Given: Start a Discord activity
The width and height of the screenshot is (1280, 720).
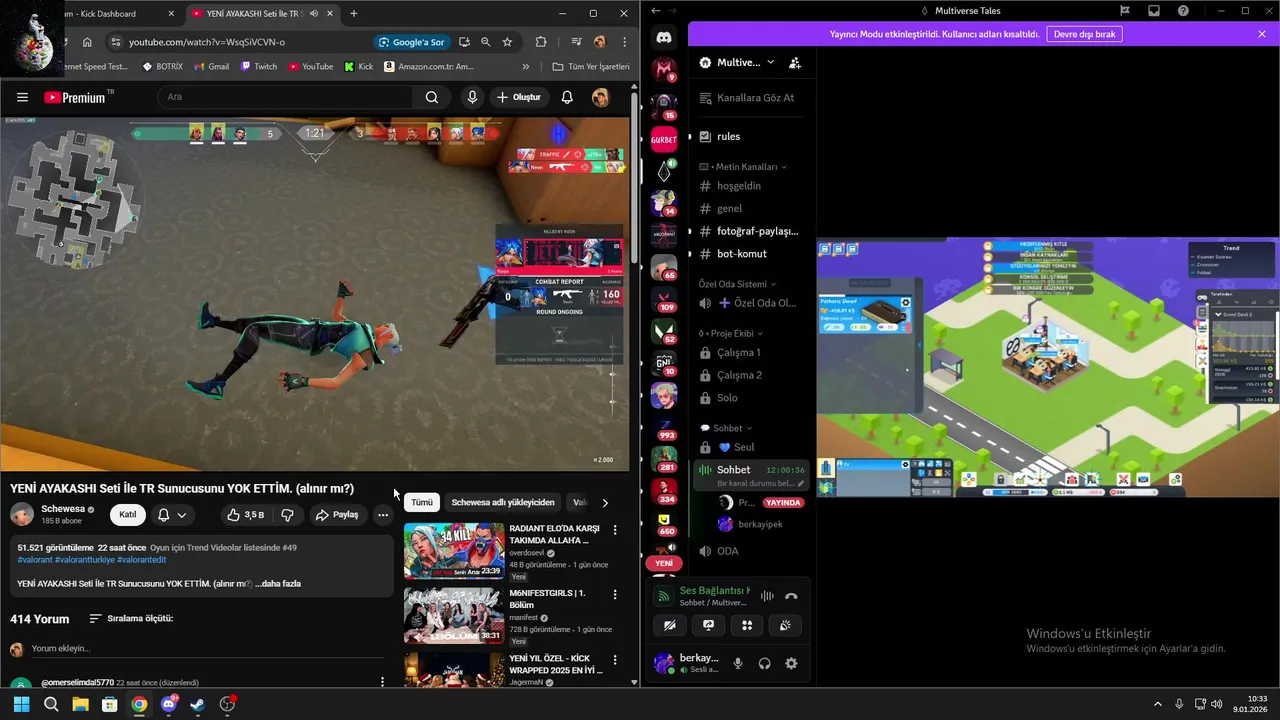Looking at the screenshot, I should tap(747, 626).
